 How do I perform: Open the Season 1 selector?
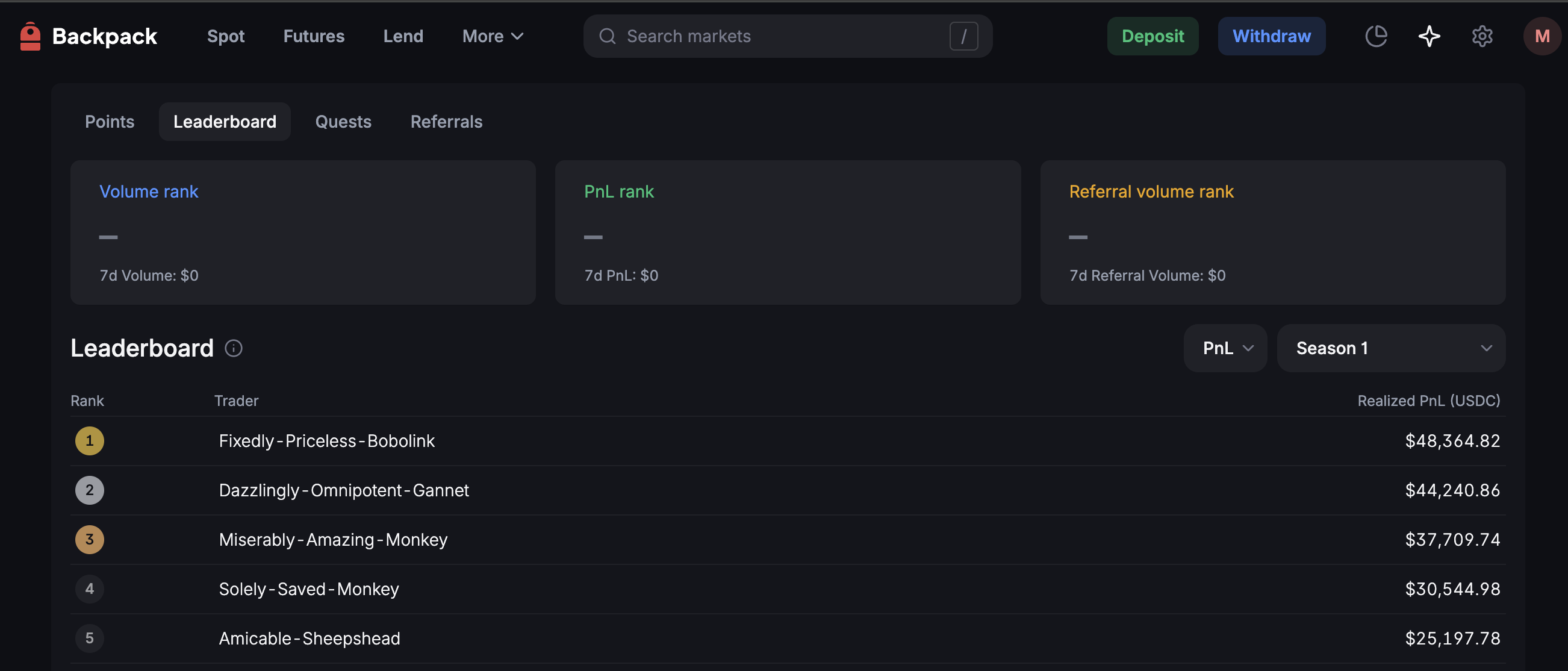tap(1390, 348)
